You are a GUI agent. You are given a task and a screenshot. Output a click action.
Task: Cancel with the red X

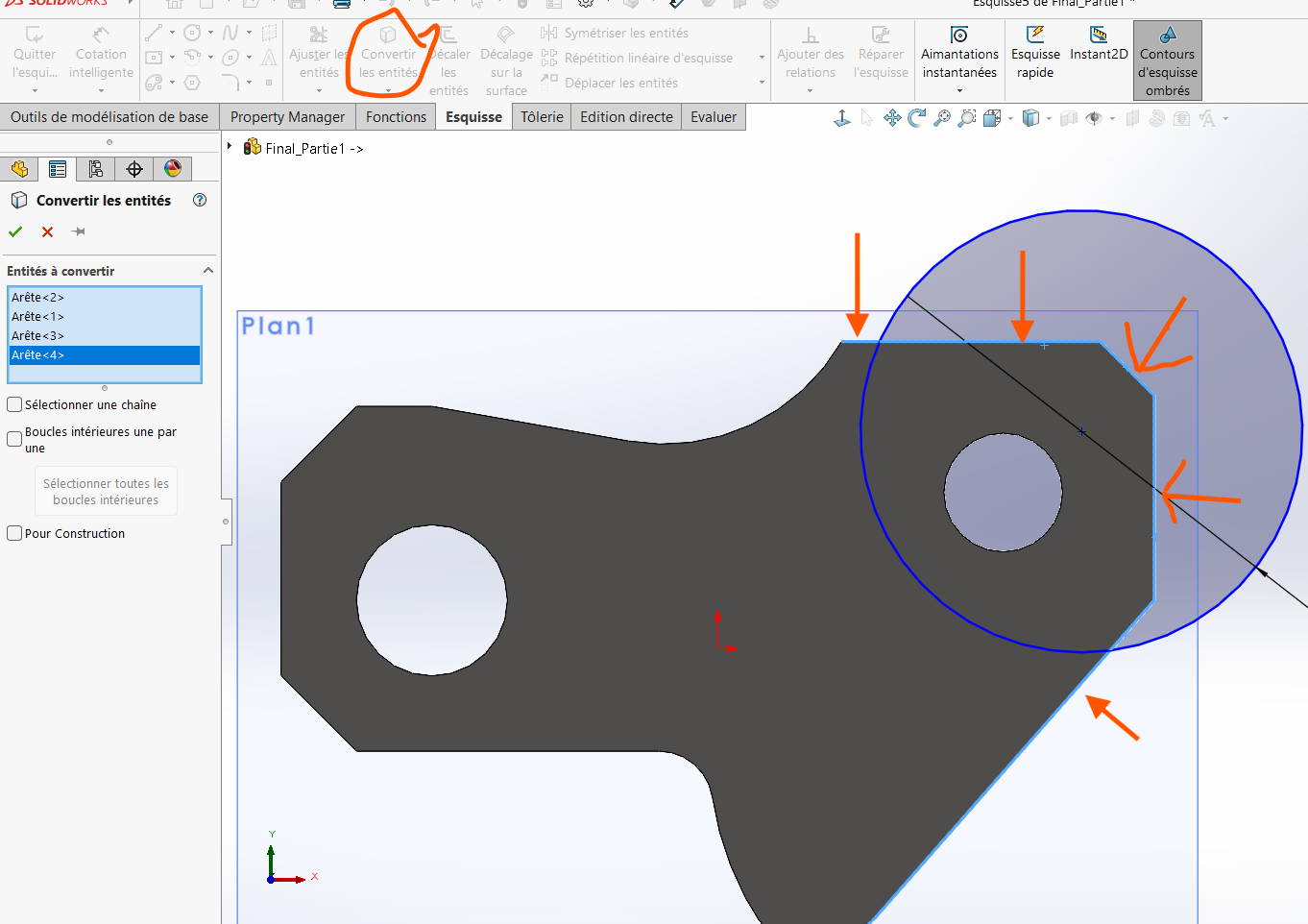coord(47,231)
